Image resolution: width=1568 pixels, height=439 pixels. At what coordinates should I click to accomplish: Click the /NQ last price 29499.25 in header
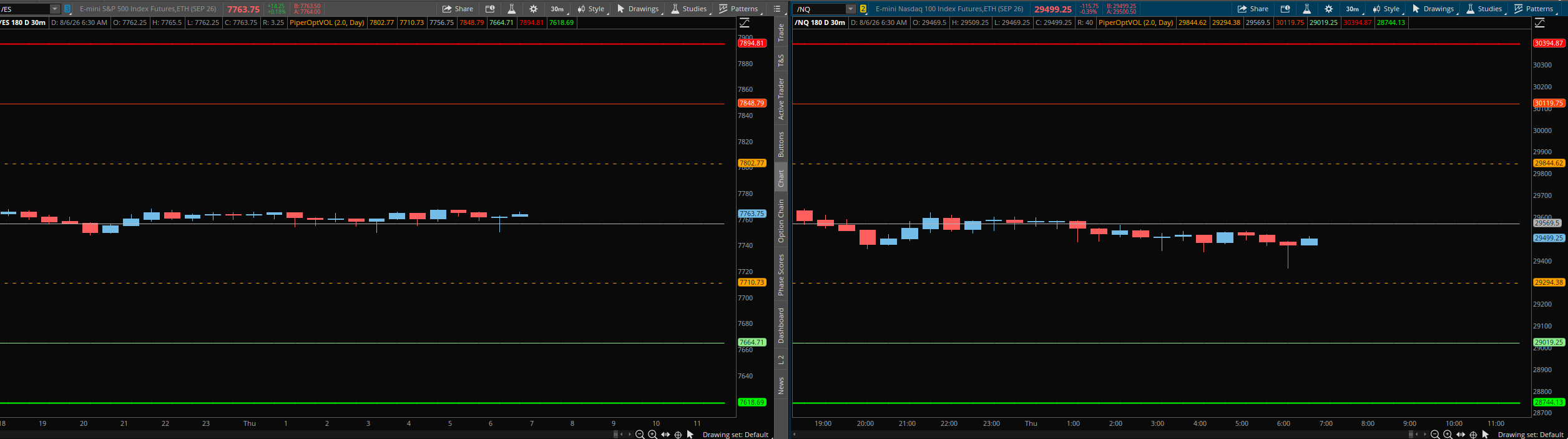point(1053,9)
